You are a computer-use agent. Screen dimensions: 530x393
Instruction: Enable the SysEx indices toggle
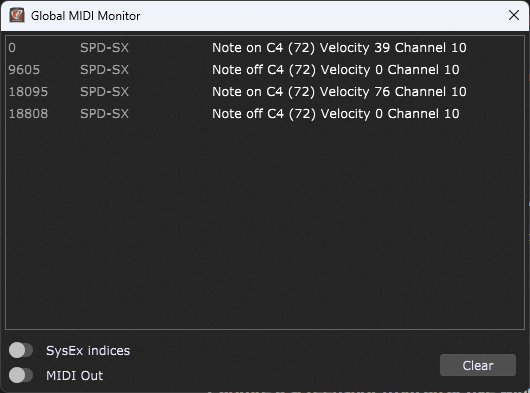click(21, 350)
